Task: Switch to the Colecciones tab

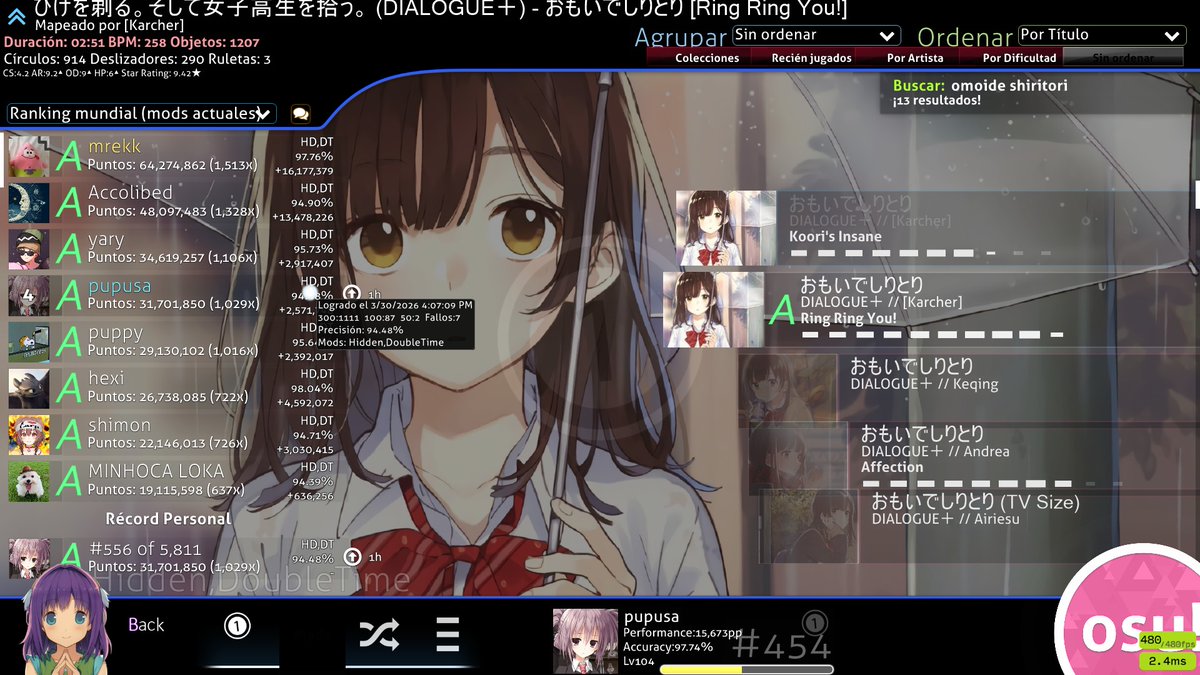Action: click(707, 58)
